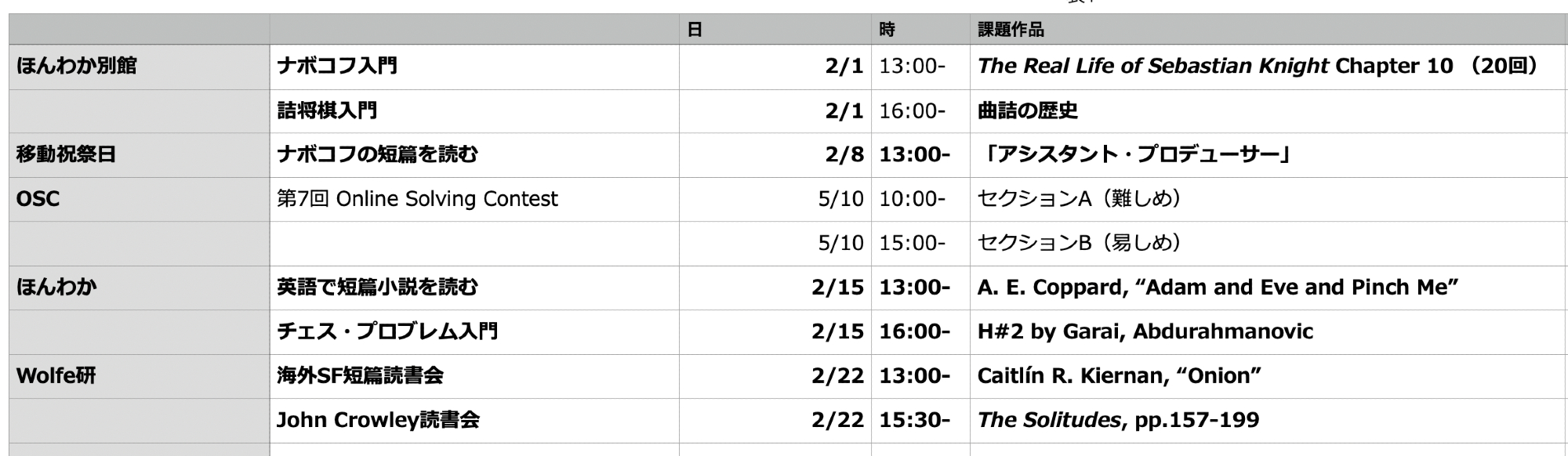Click the ナボコフ入門 cell

click(474, 66)
